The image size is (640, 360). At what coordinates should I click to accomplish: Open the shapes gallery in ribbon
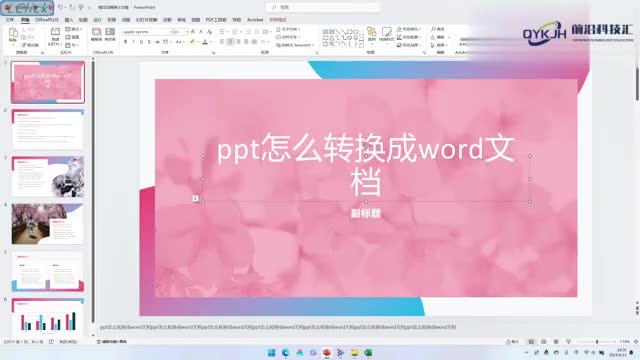[x=342, y=37]
